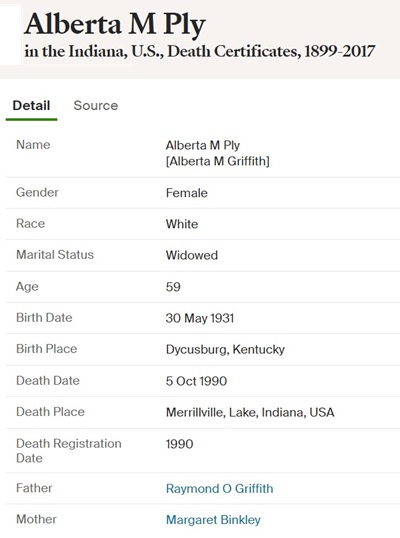Image resolution: width=400 pixels, height=538 pixels.
Task: Click the 'Name' field label
Action: (x=33, y=144)
